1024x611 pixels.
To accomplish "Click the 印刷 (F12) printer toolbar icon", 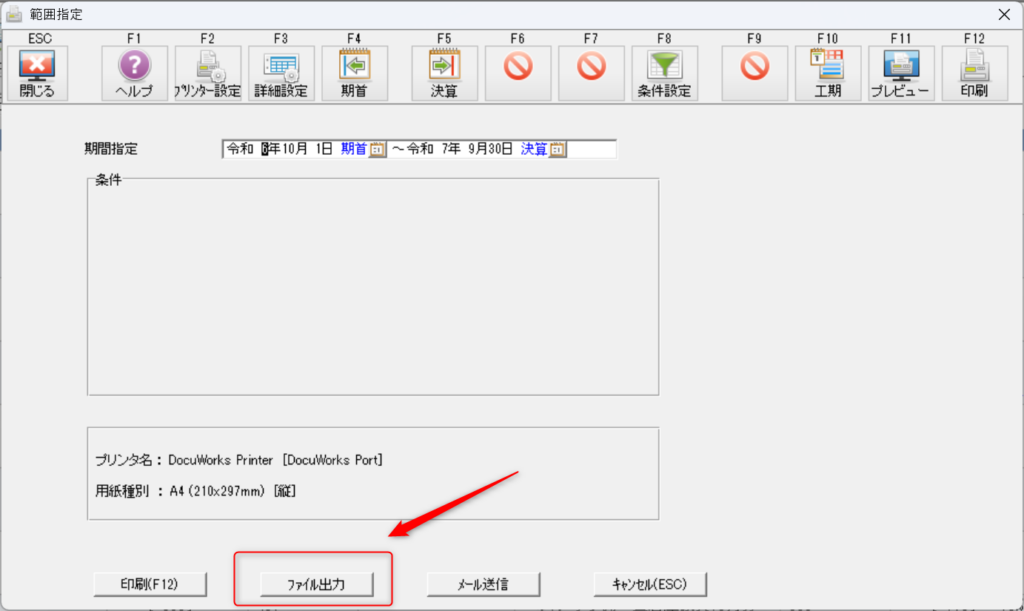I will tap(974, 73).
